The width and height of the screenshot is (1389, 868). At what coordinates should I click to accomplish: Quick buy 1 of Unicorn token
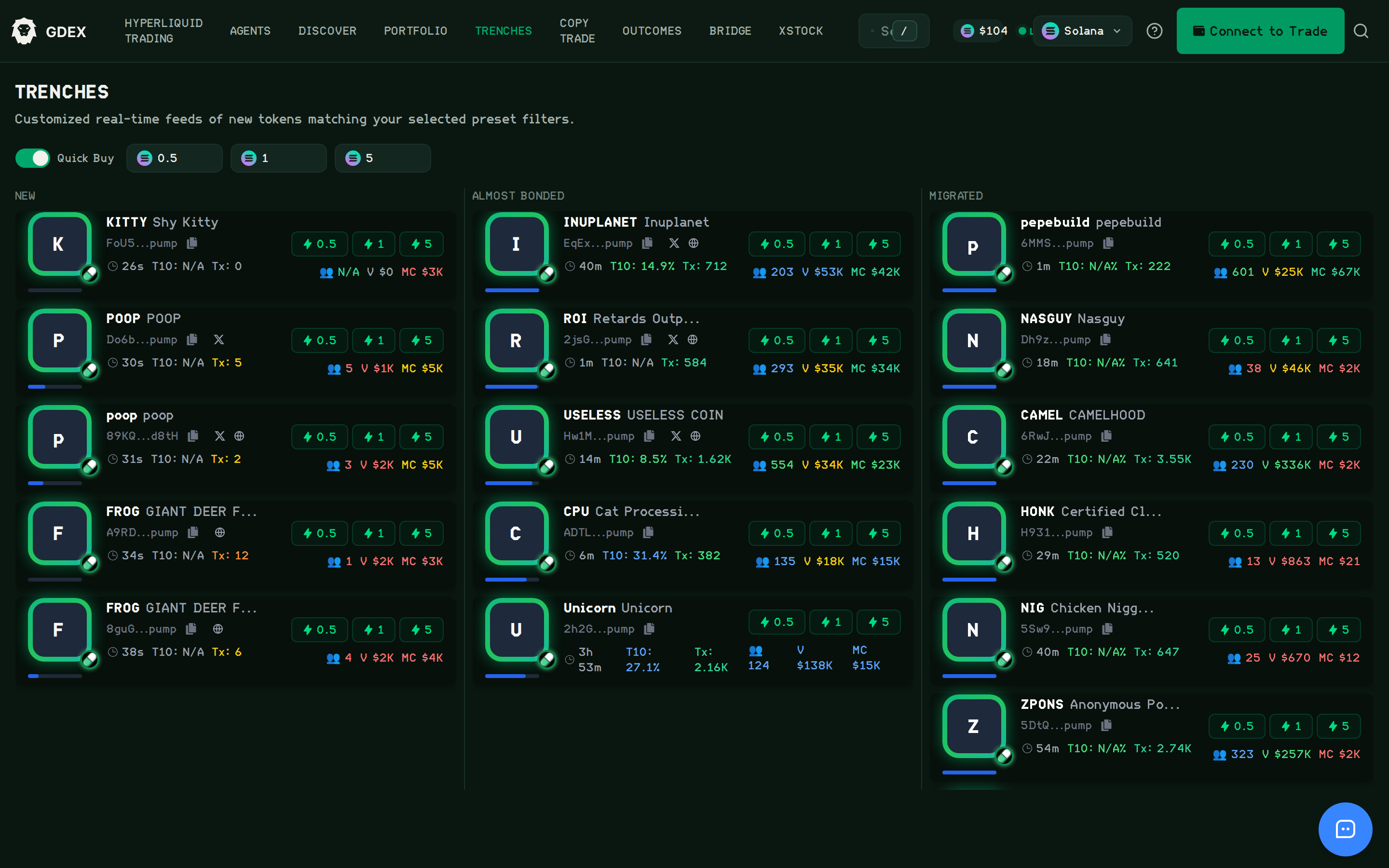831,622
